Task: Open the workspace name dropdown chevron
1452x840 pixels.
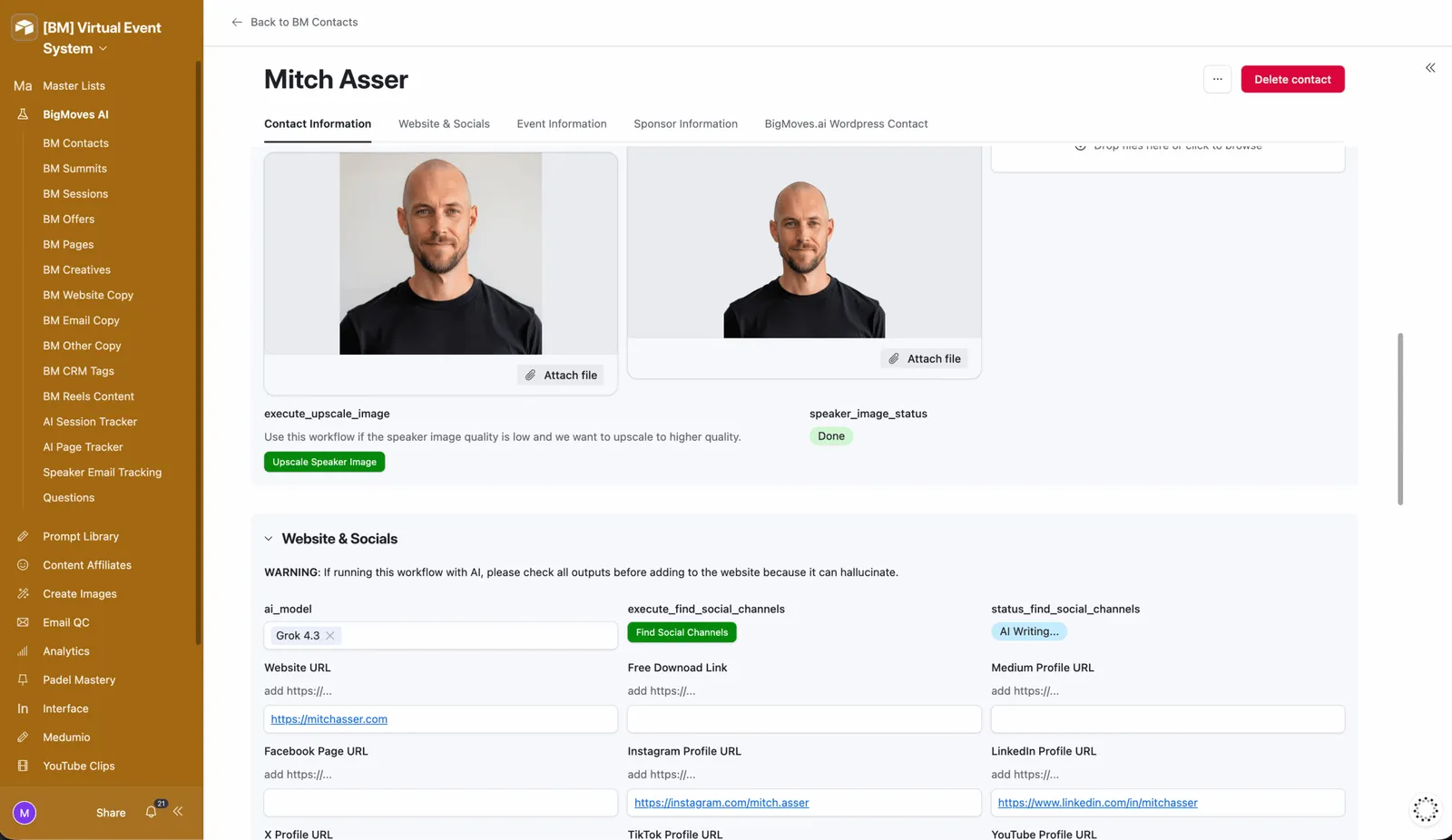Action: (103, 49)
